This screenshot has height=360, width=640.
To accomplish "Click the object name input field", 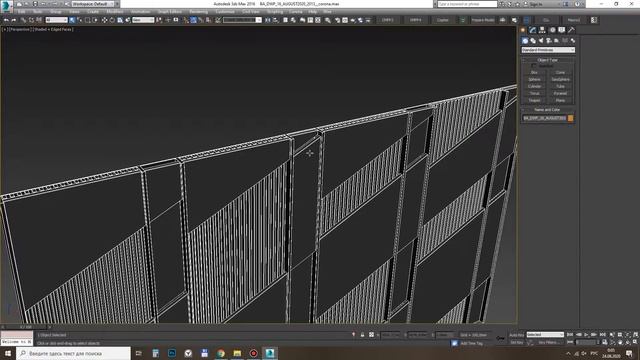I will 544,118.
